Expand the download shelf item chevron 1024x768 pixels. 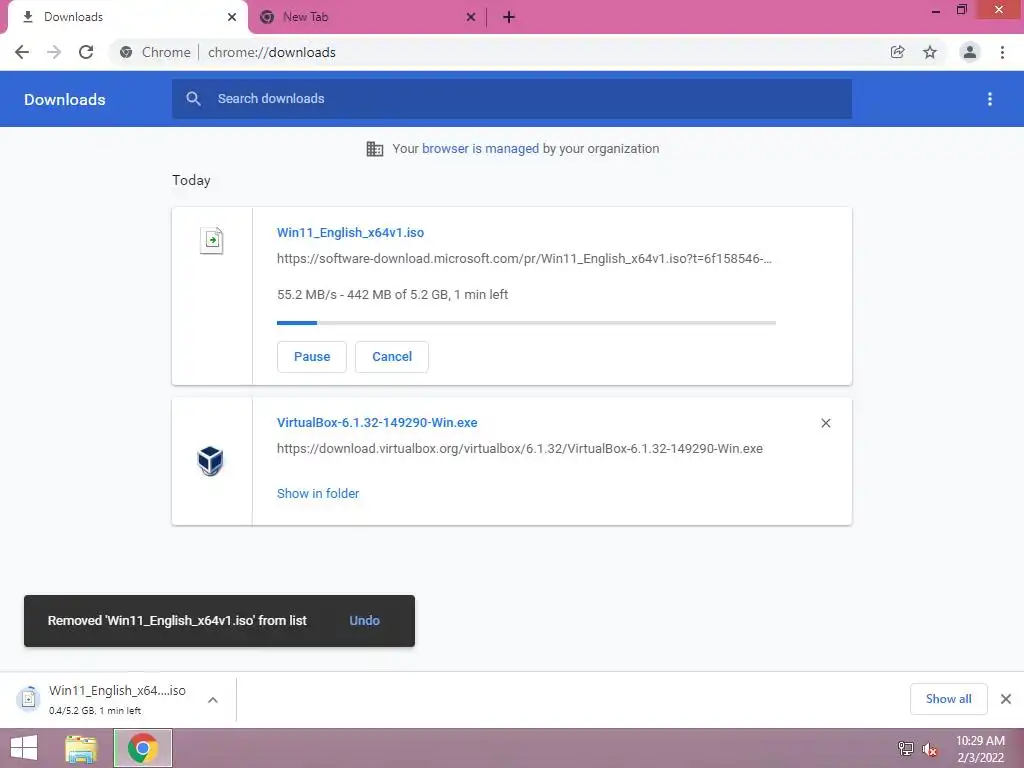(213, 699)
